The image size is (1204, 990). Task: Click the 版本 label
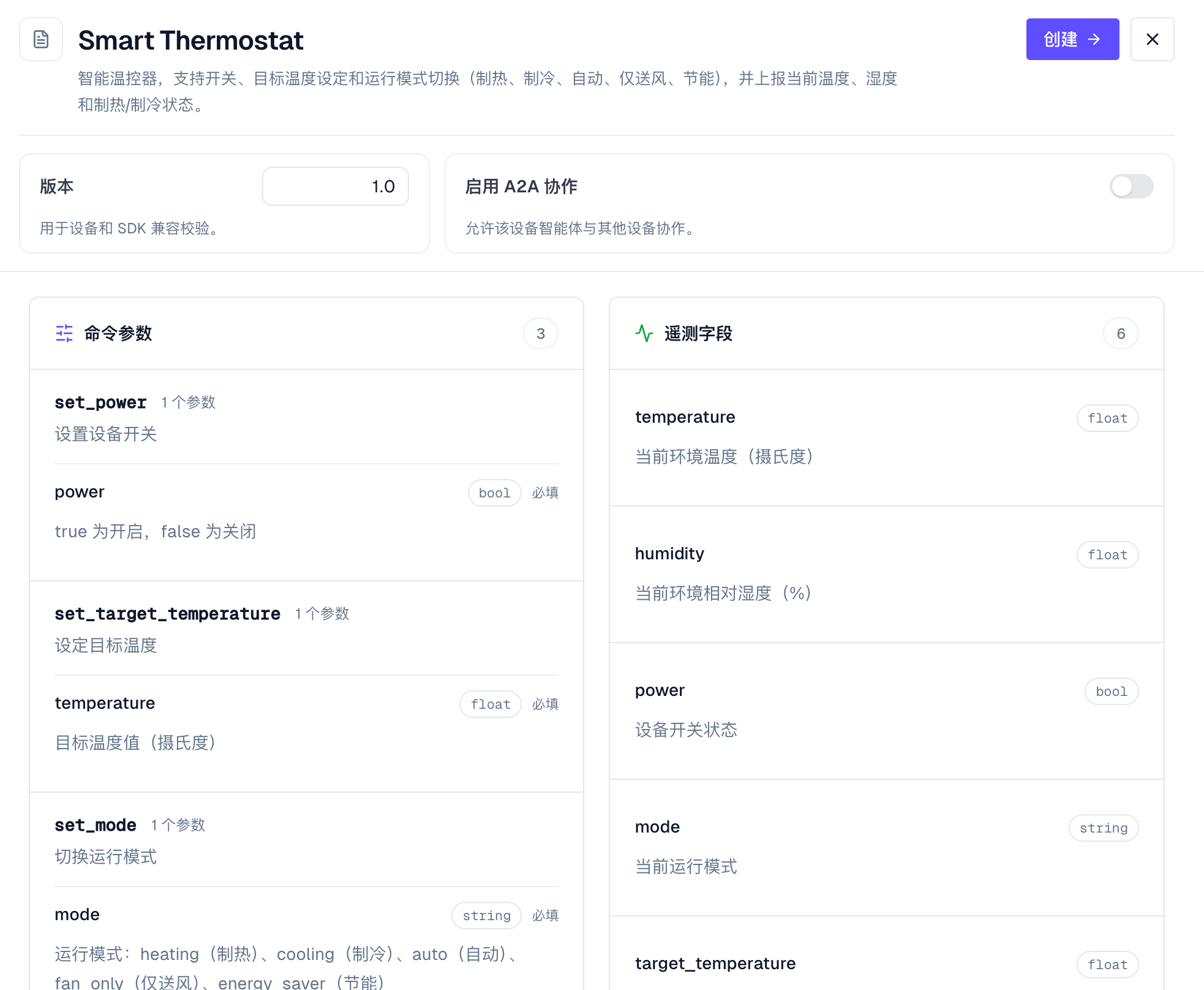pos(56,186)
